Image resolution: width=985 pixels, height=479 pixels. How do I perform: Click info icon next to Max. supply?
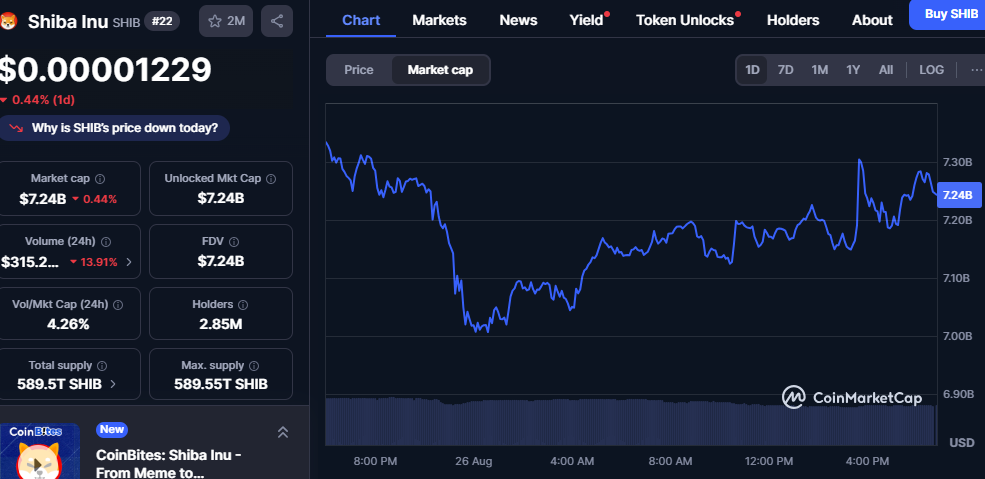point(254,365)
